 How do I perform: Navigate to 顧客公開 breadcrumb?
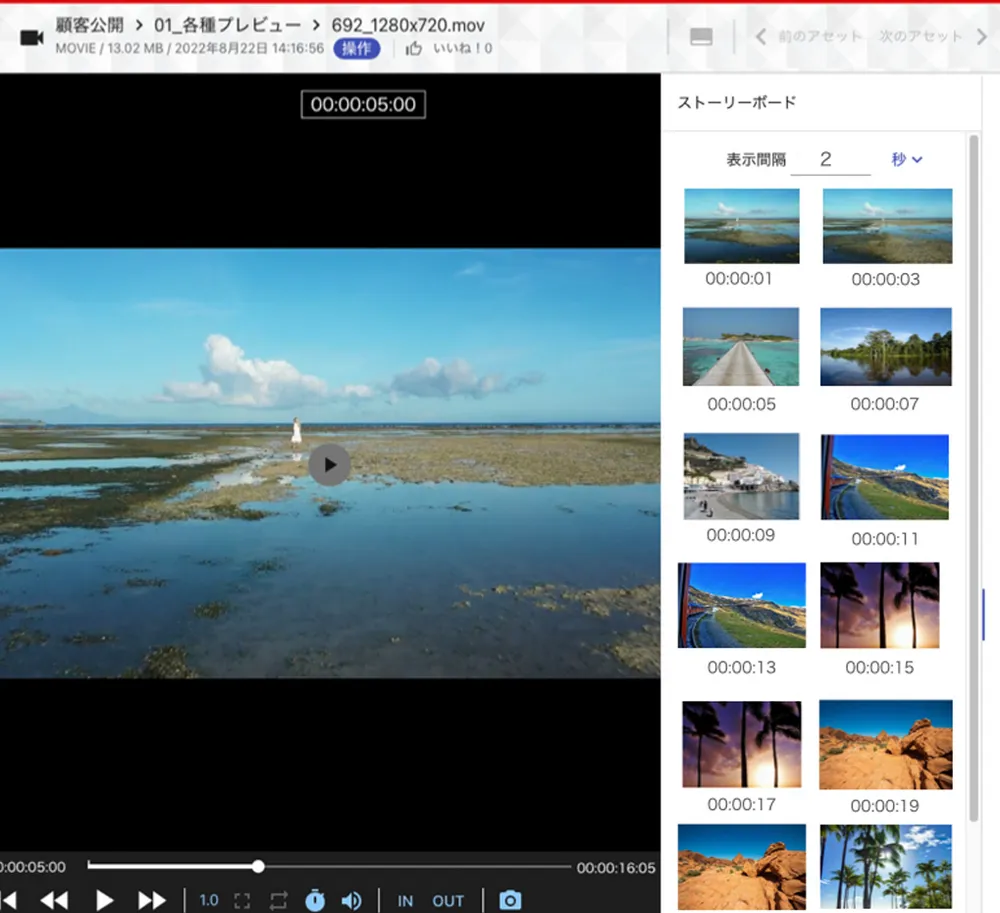point(89,25)
